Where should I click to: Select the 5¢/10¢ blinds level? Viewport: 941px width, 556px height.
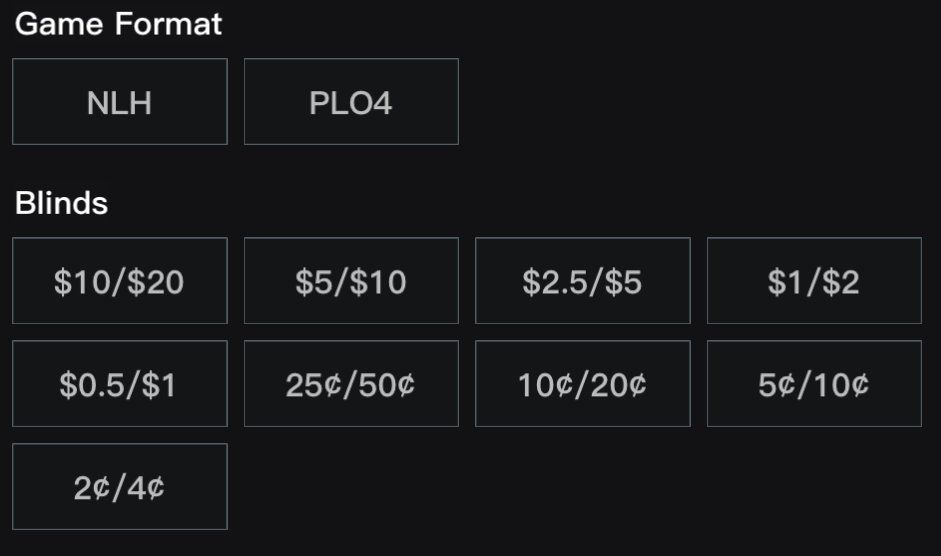(814, 384)
